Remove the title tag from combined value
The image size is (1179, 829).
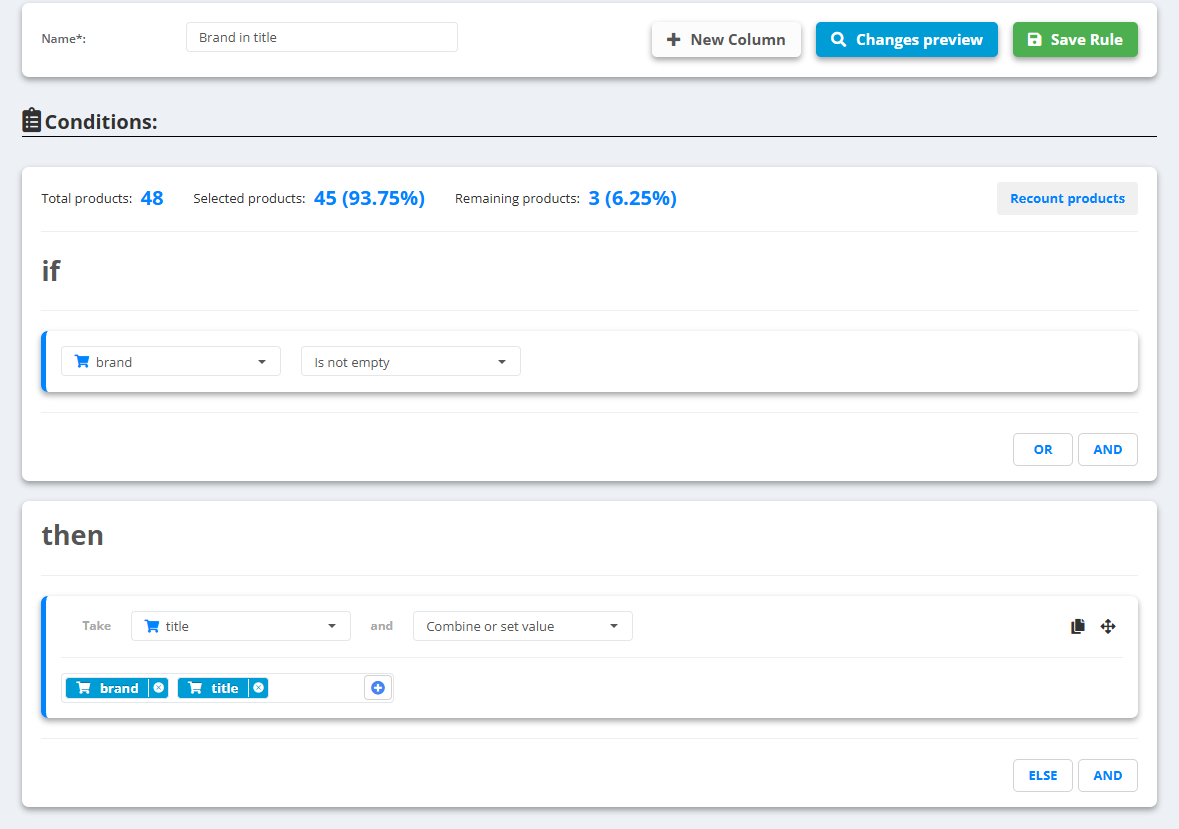(259, 688)
